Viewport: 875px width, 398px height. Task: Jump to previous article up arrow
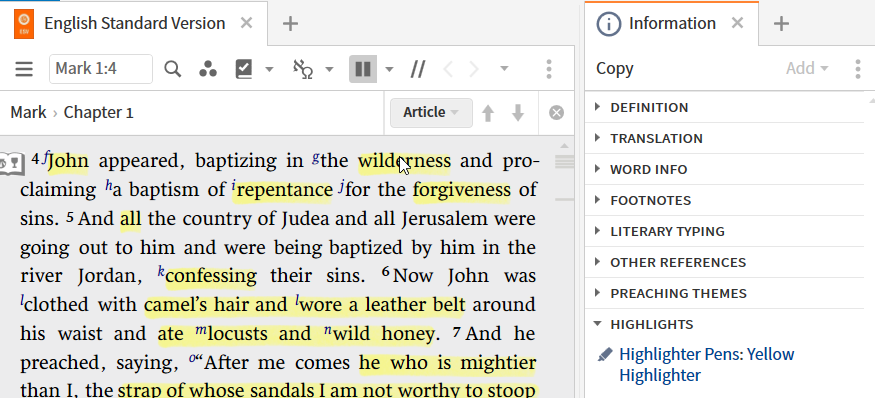pyautogui.click(x=488, y=113)
